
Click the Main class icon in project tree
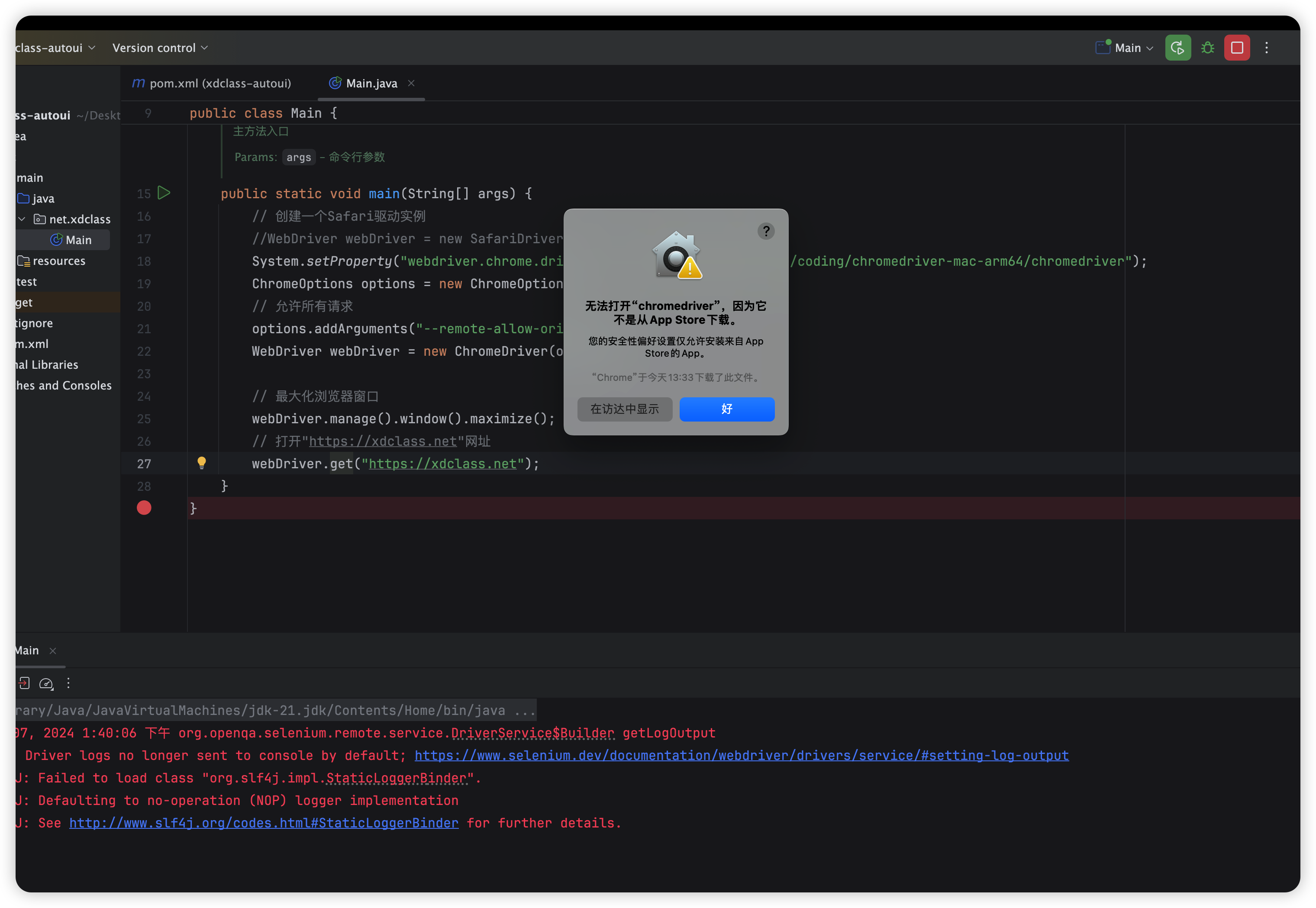(56, 240)
